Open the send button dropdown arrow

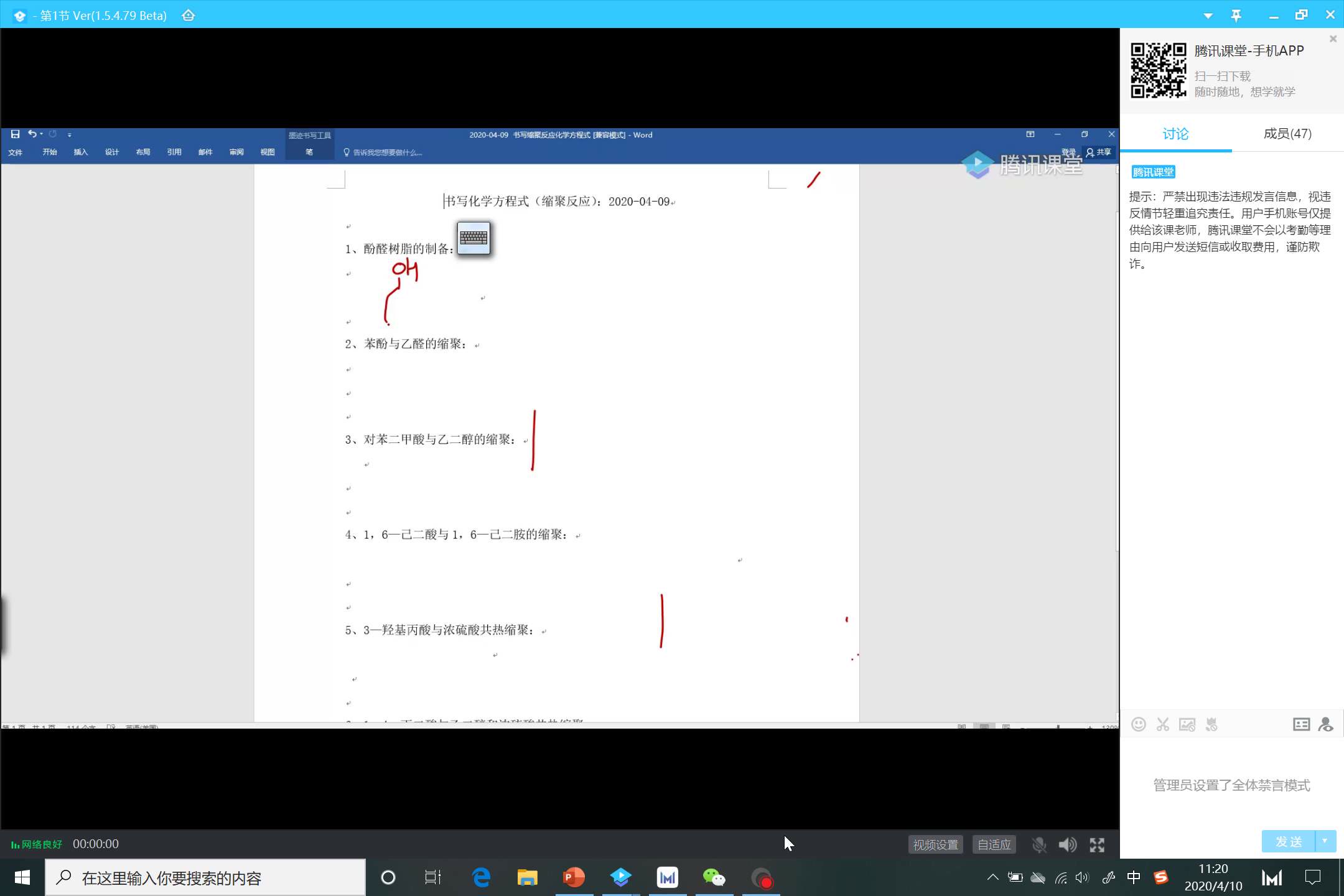tap(1325, 841)
